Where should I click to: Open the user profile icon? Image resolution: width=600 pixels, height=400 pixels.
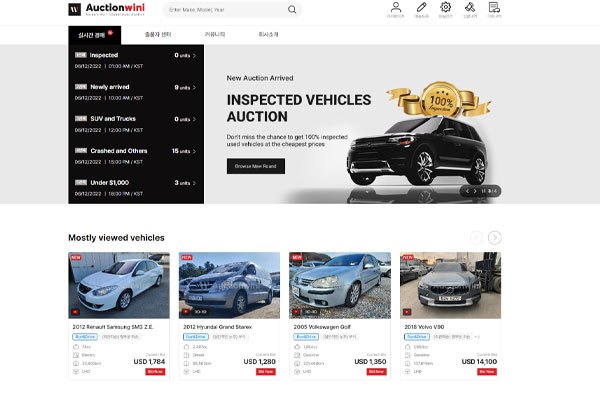pyautogui.click(x=396, y=7)
